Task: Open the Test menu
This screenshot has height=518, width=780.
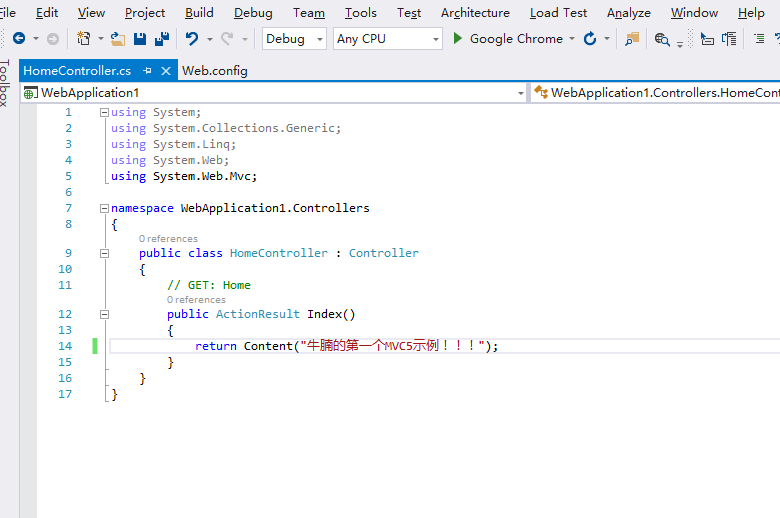Action: tap(409, 12)
